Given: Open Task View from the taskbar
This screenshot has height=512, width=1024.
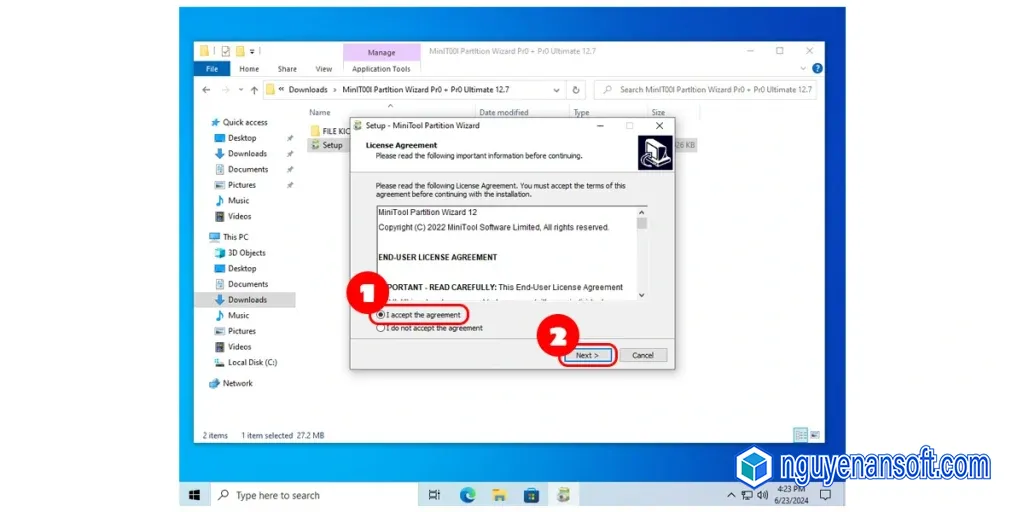Looking at the screenshot, I should pos(434,495).
